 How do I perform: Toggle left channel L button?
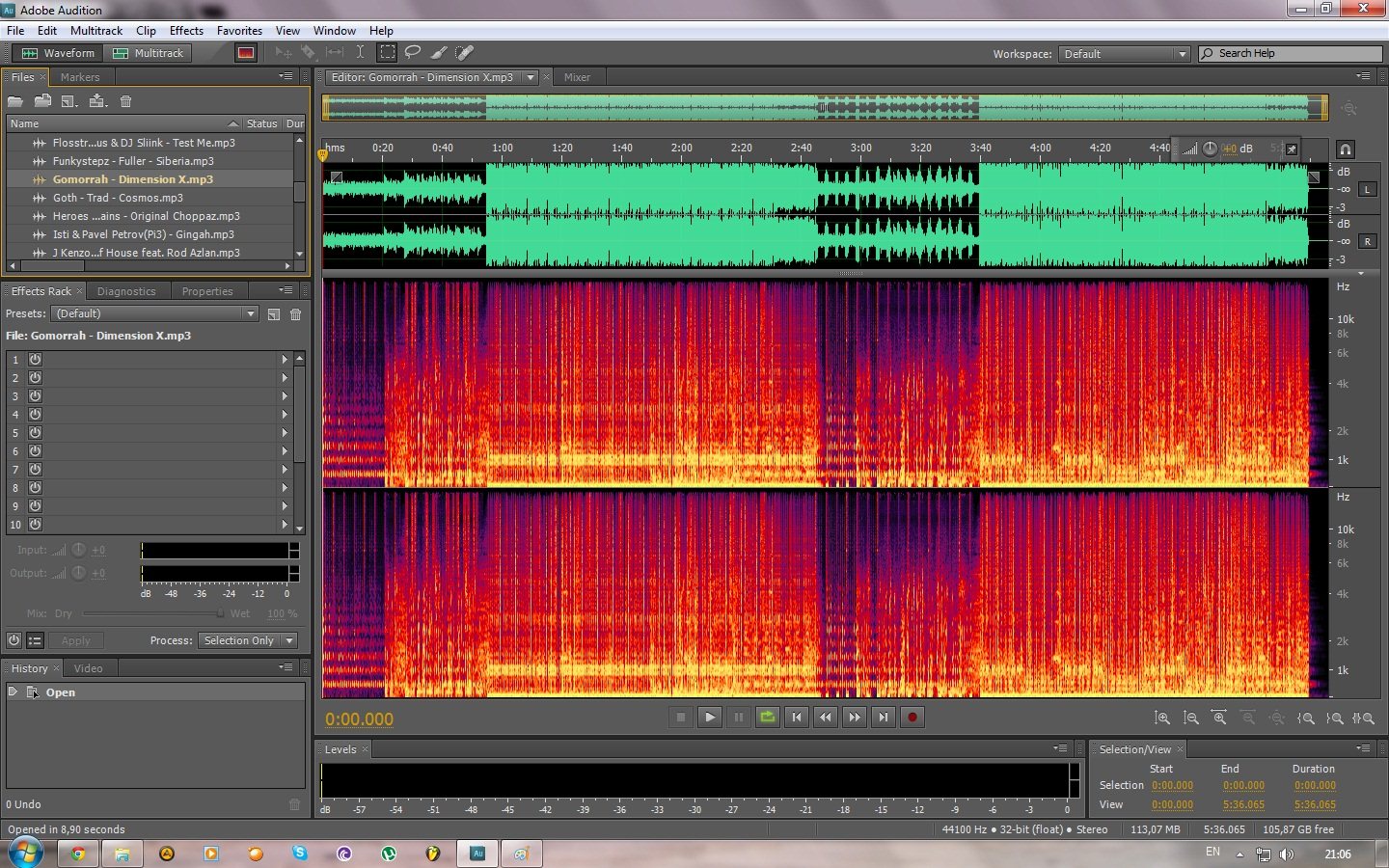click(1367, 189)
